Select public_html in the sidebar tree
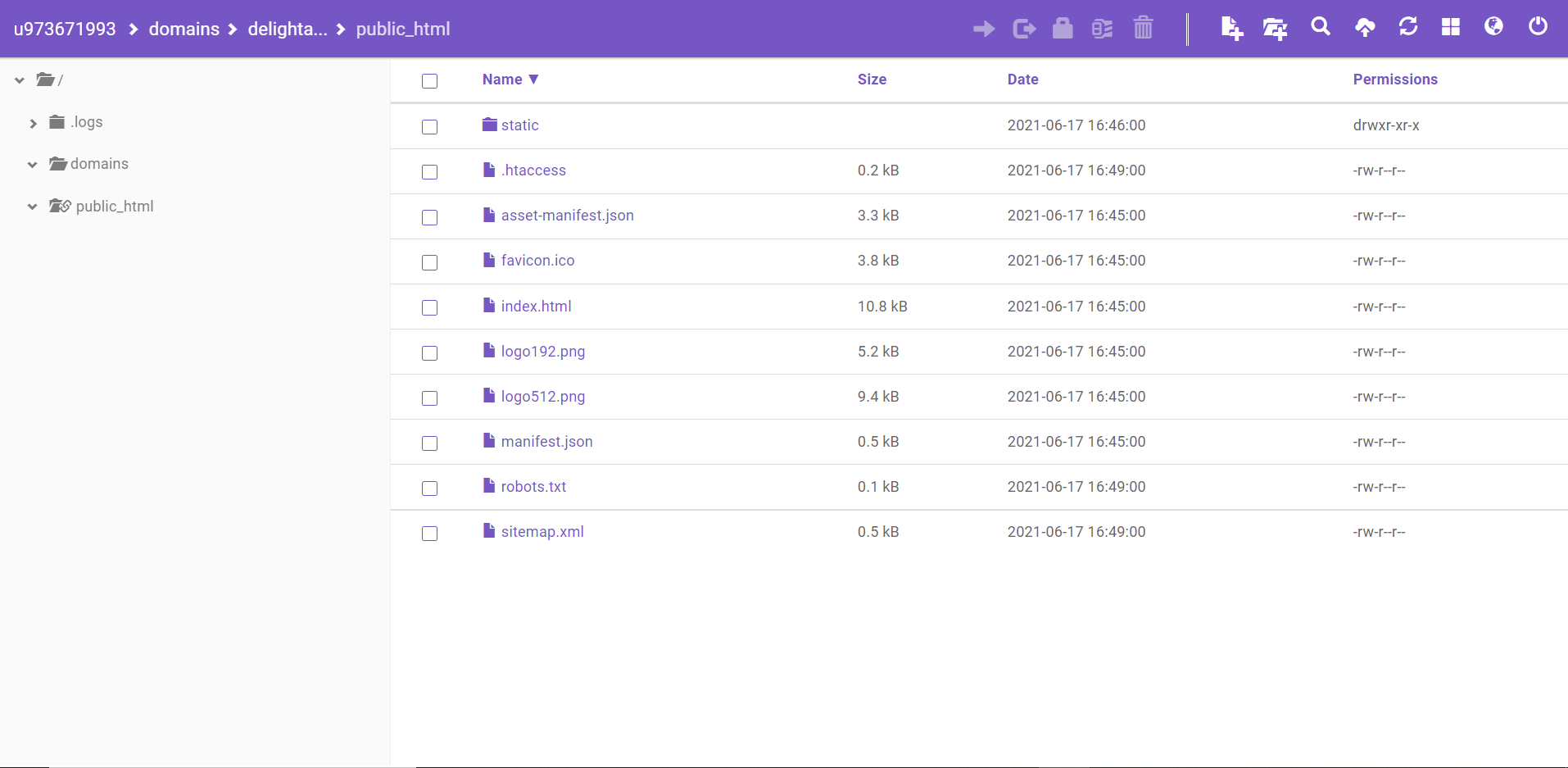This screenshot has height=768, width=1568. [x=114, y=207]
